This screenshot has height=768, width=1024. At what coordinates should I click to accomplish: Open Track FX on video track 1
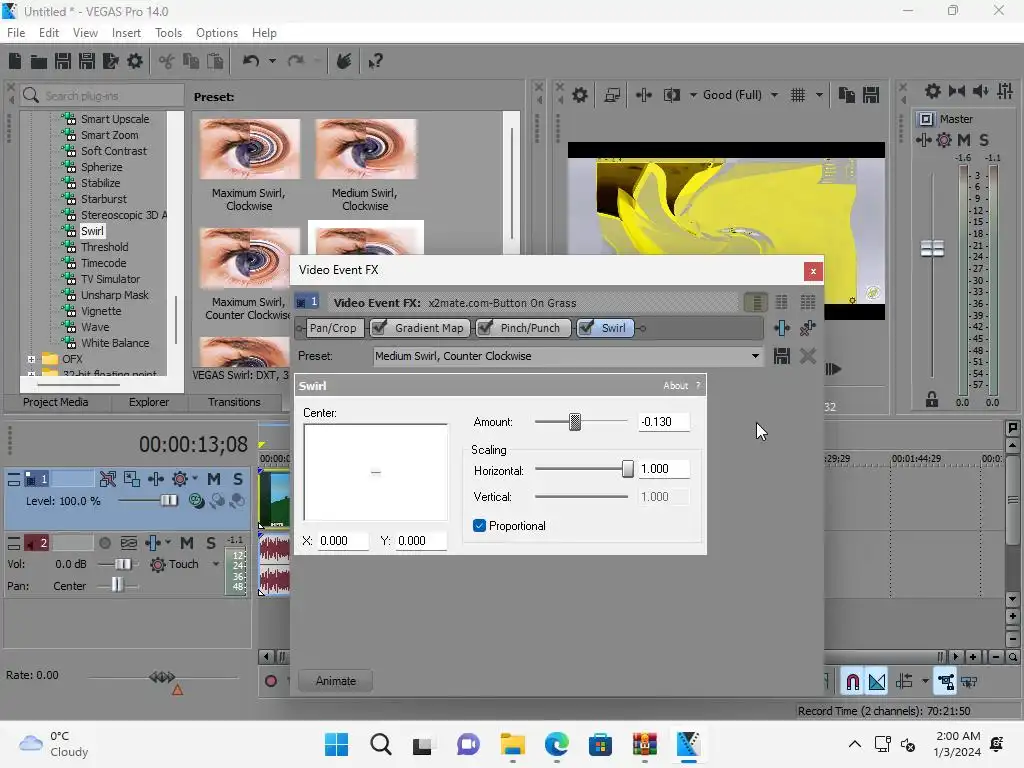click(x=155, y=479)
